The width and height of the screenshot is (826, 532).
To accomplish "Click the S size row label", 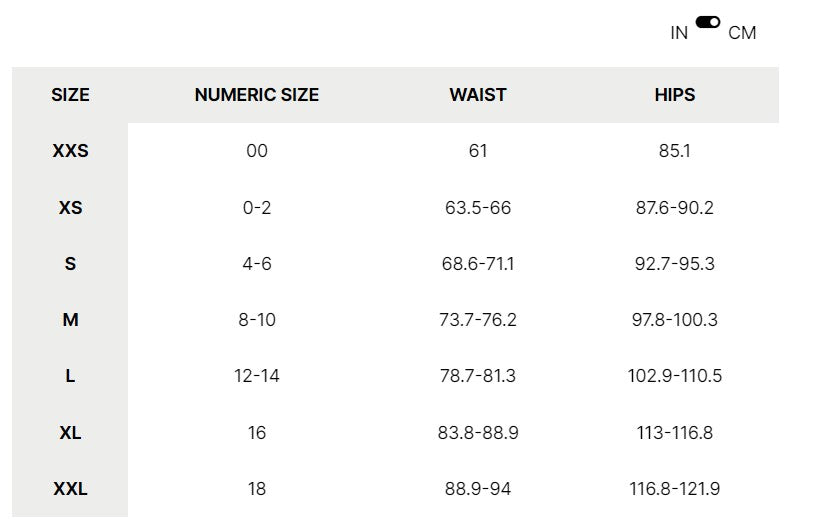I will pyautogui.click(x=70, y=264).
